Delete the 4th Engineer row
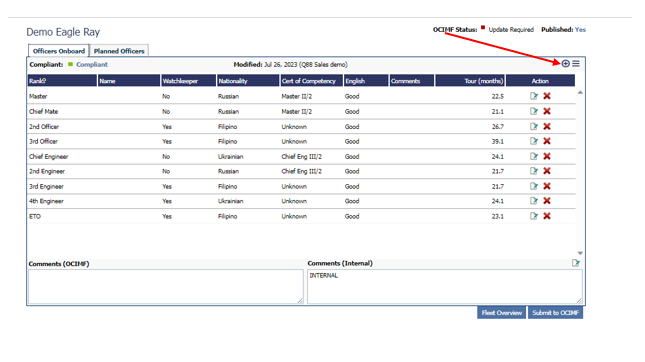 click(547, 201)
